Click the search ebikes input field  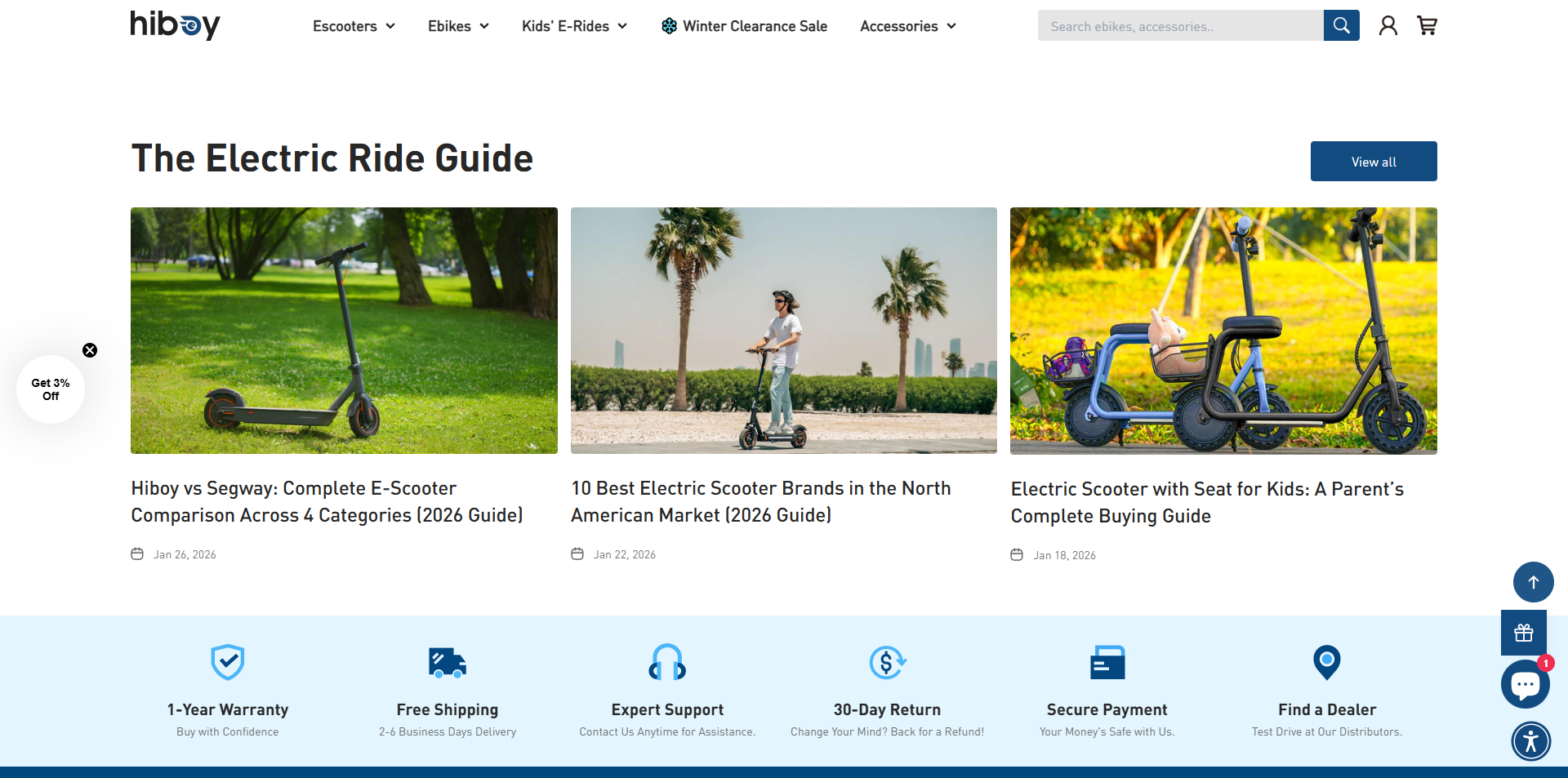click(x=1180, y=26)
